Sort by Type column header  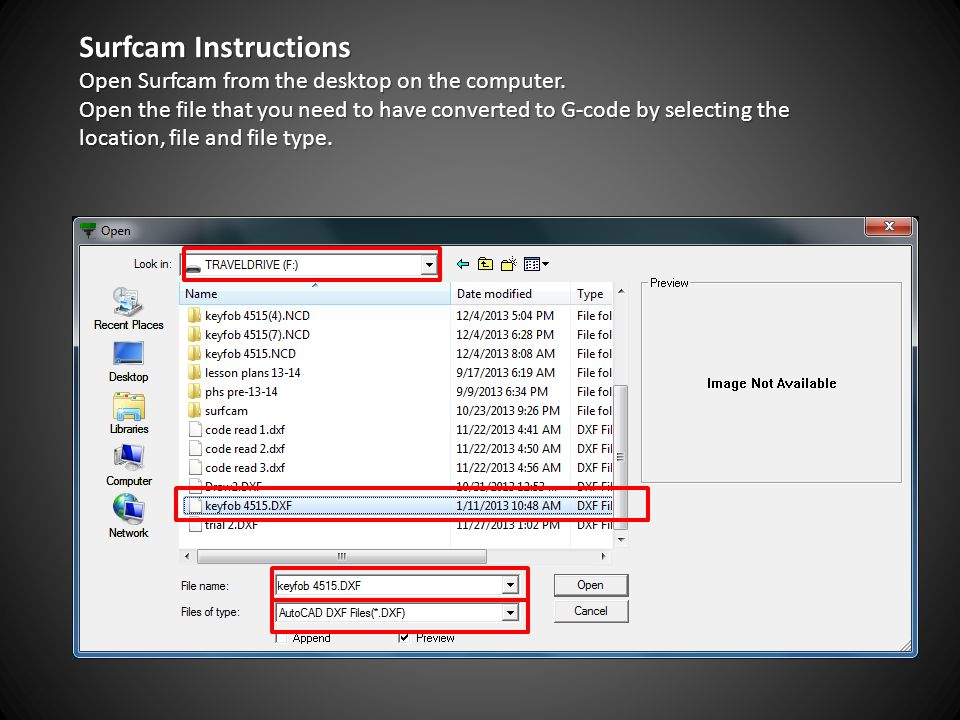tap(591, 294)
